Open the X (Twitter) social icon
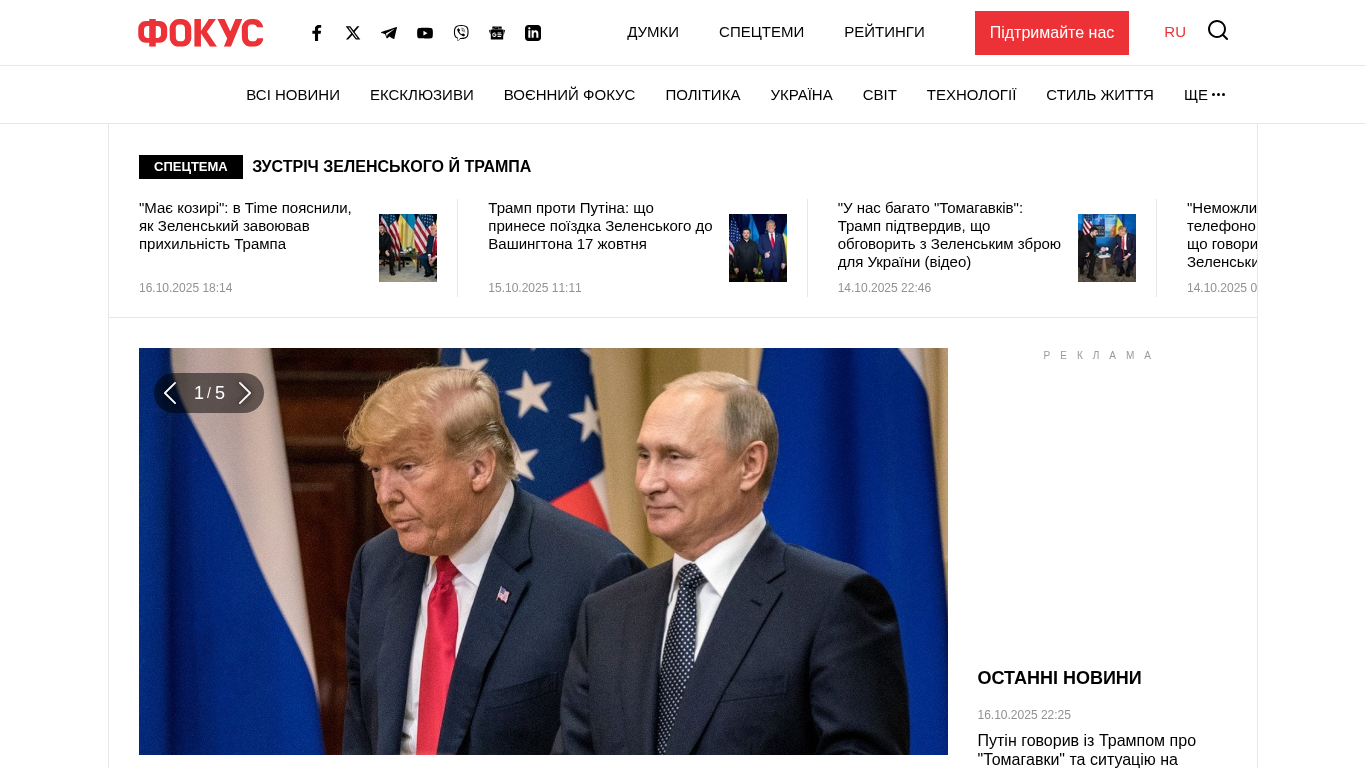Image resolution: width=1366 pixels, height=768 pixels. pos(353,33)
